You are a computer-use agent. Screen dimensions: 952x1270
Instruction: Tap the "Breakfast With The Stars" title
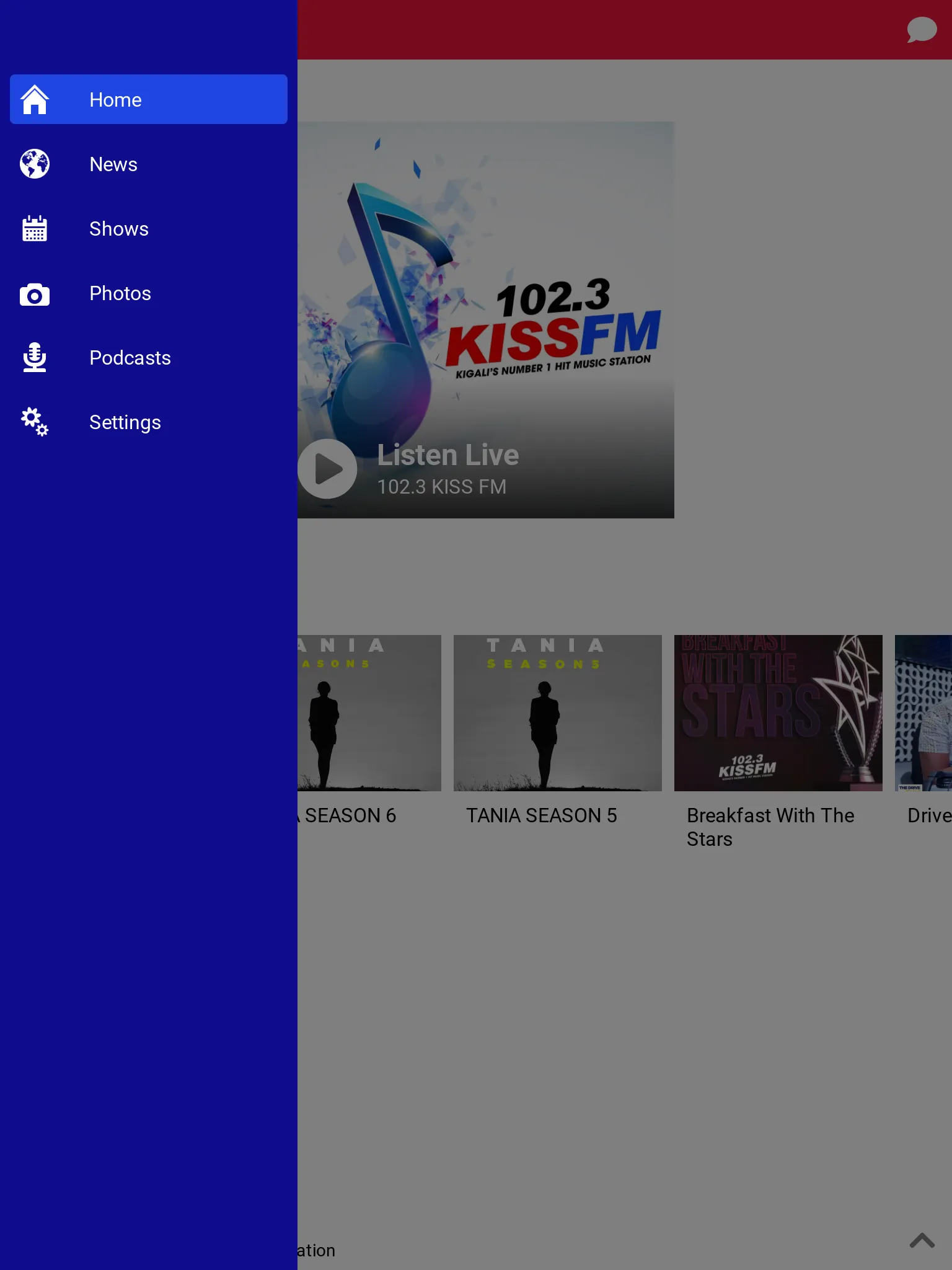pos(770,827)
